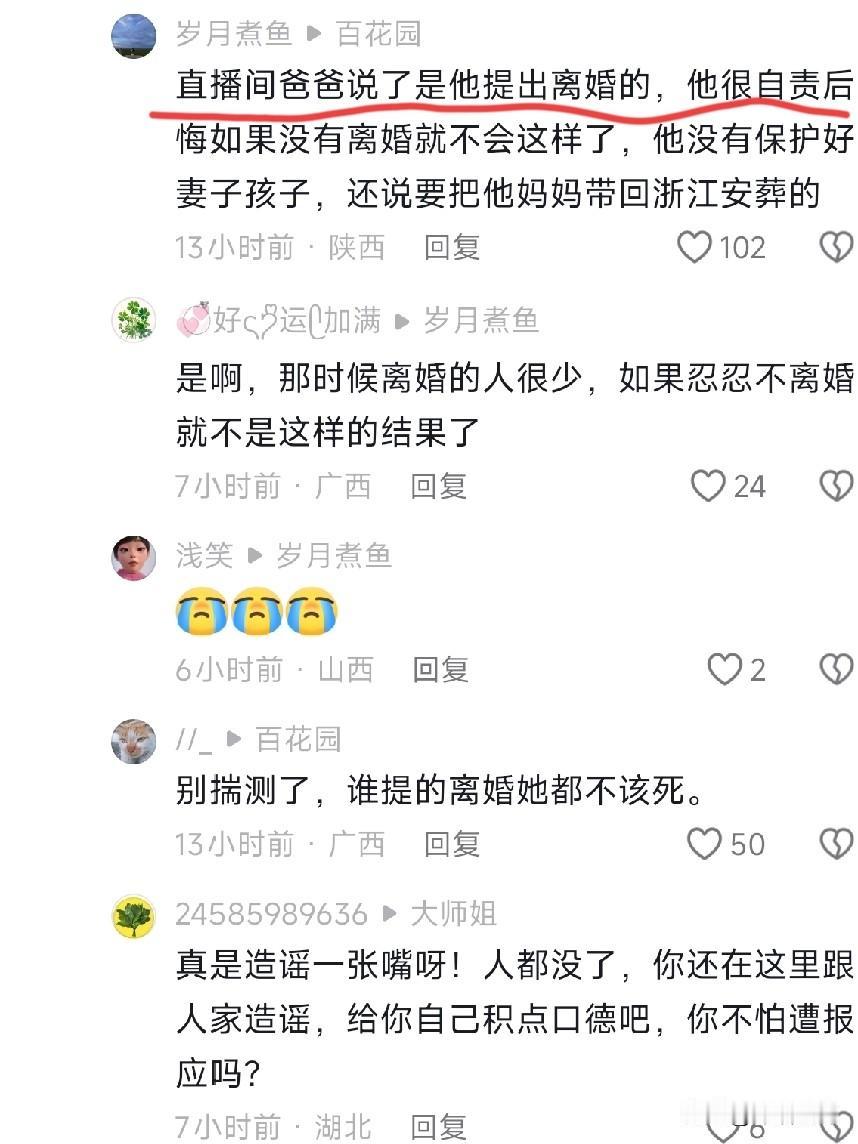Image resolution: width=858 pixels, height=1144 pixels.
Task: Open the 大师姐 reply target name
Action: click(x=454, y=914)
